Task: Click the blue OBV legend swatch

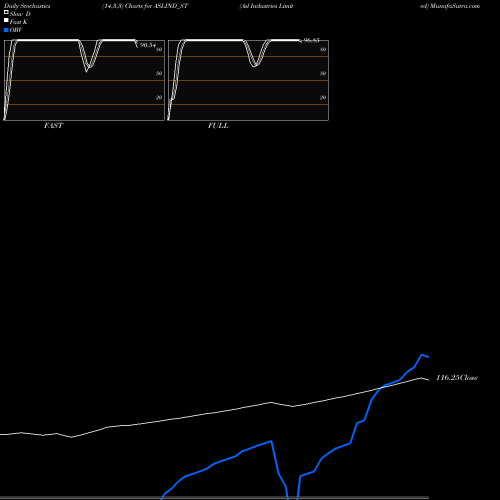Action: (x=6, y=30)
